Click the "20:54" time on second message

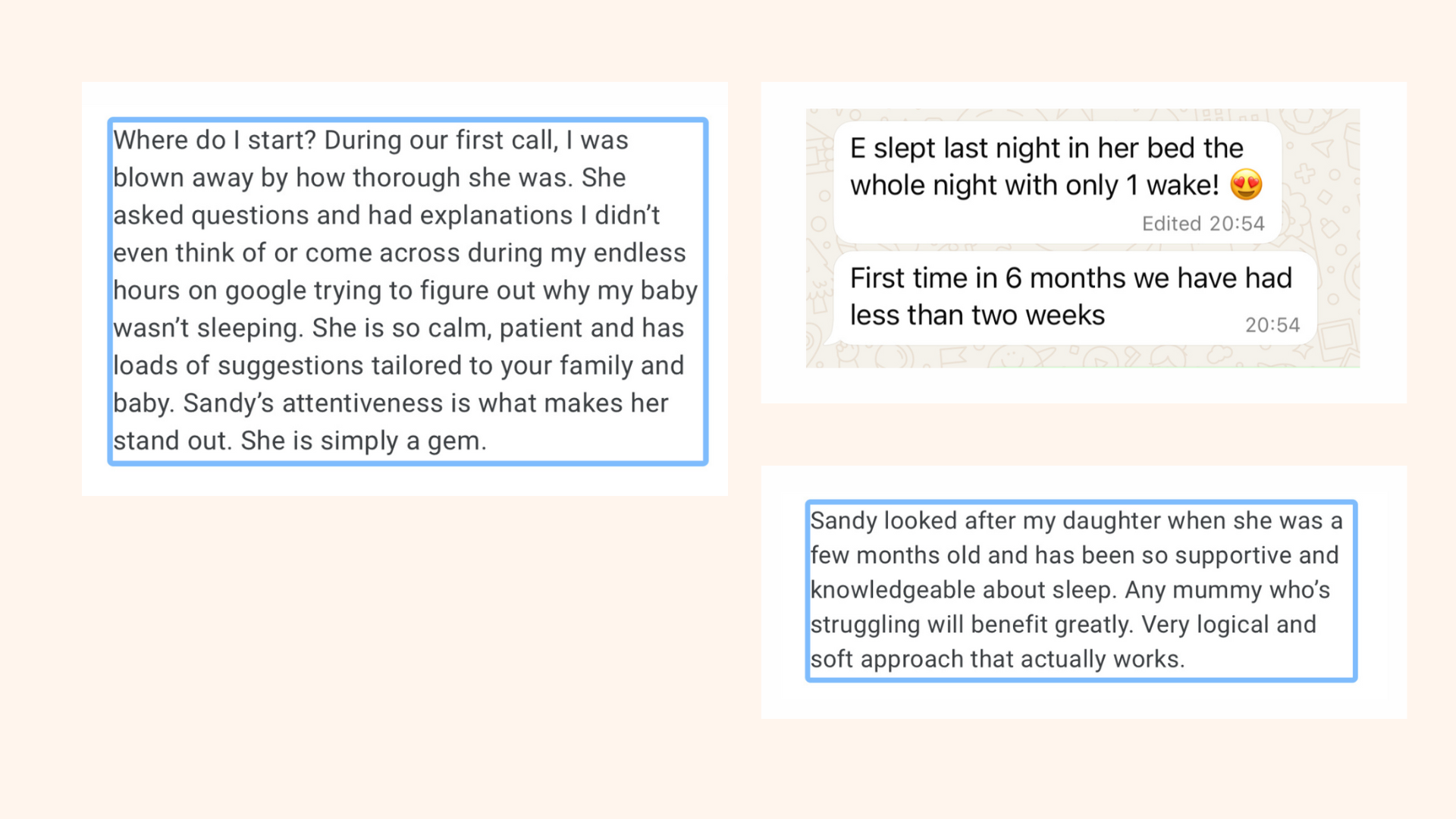click(x=1272, y=325)
